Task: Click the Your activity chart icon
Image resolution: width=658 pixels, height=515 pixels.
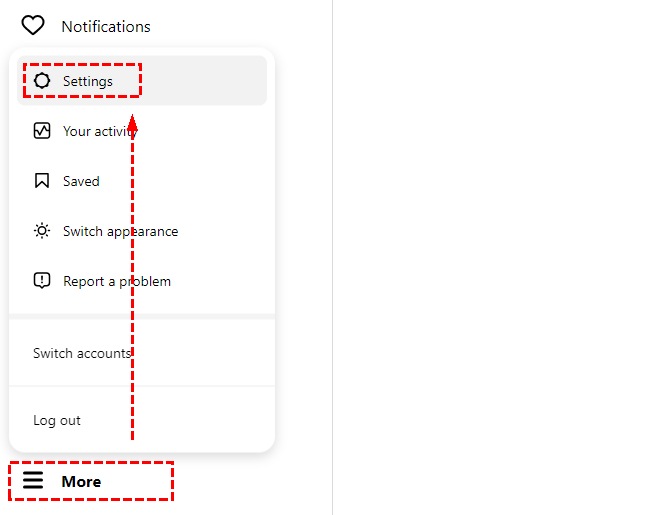Action: (x=41, y=131)
